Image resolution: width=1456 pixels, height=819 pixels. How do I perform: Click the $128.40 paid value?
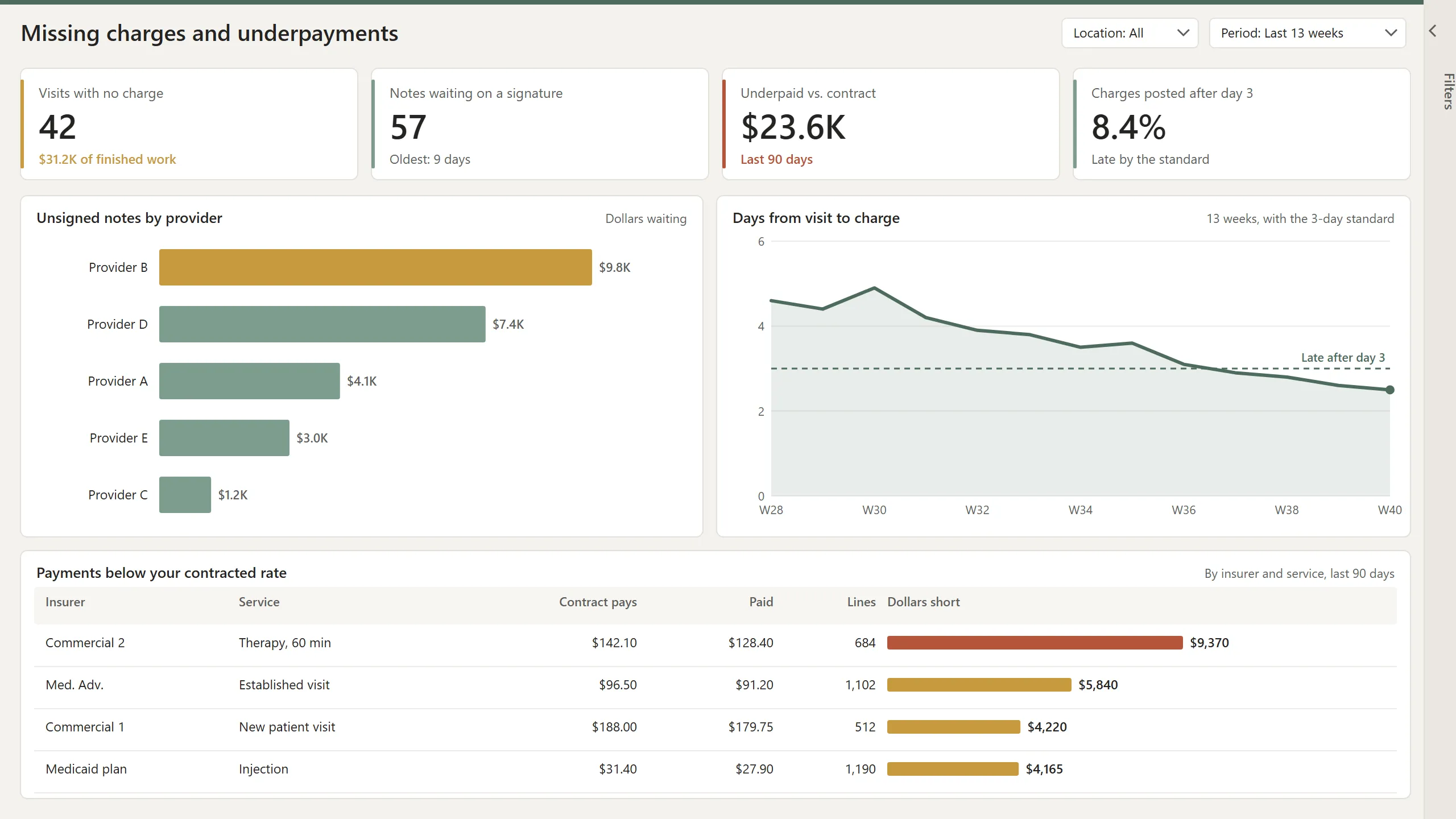tap(751, 643)
